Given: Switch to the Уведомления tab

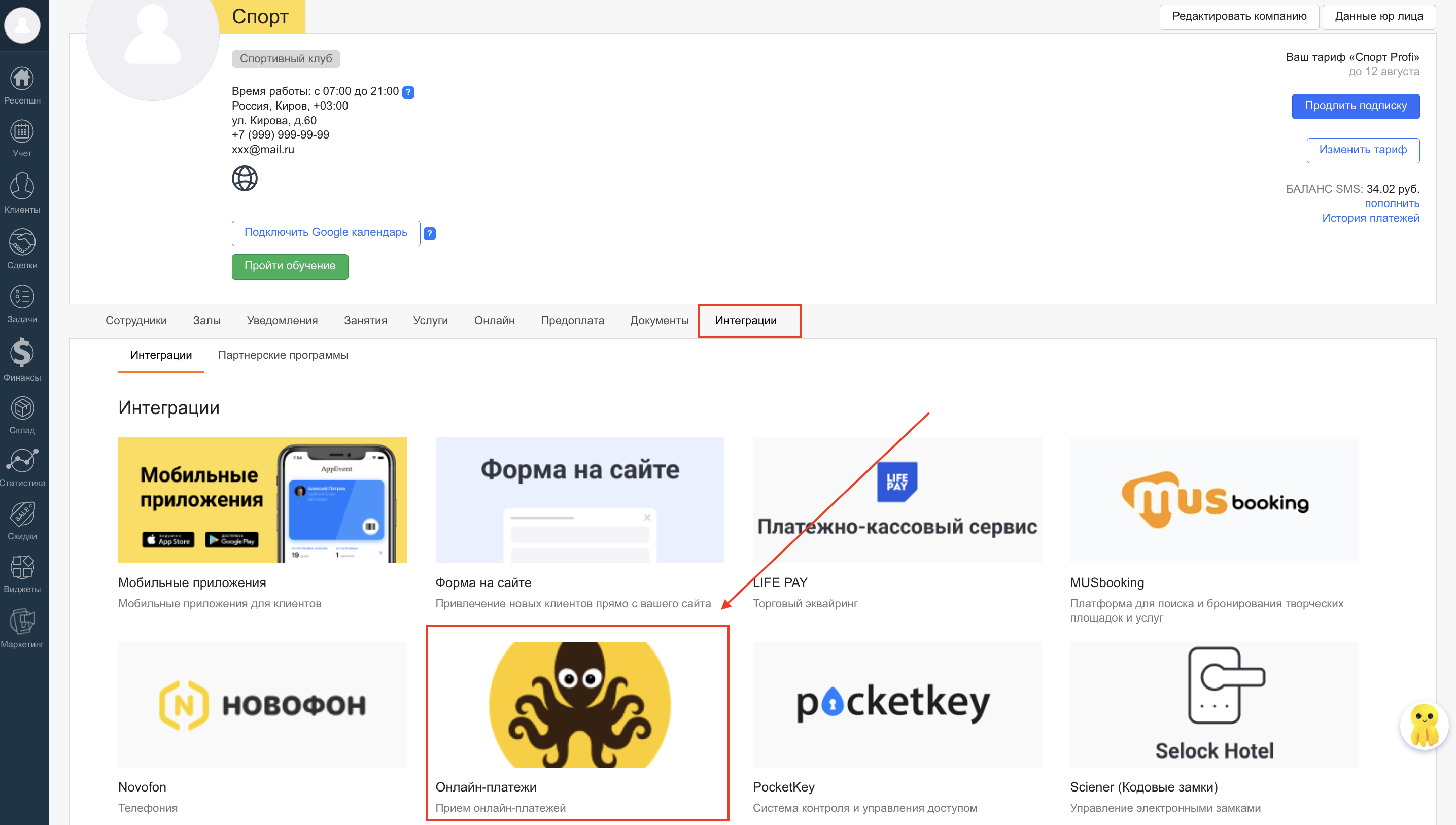Looking at the screenshot, I should point(282,321).
